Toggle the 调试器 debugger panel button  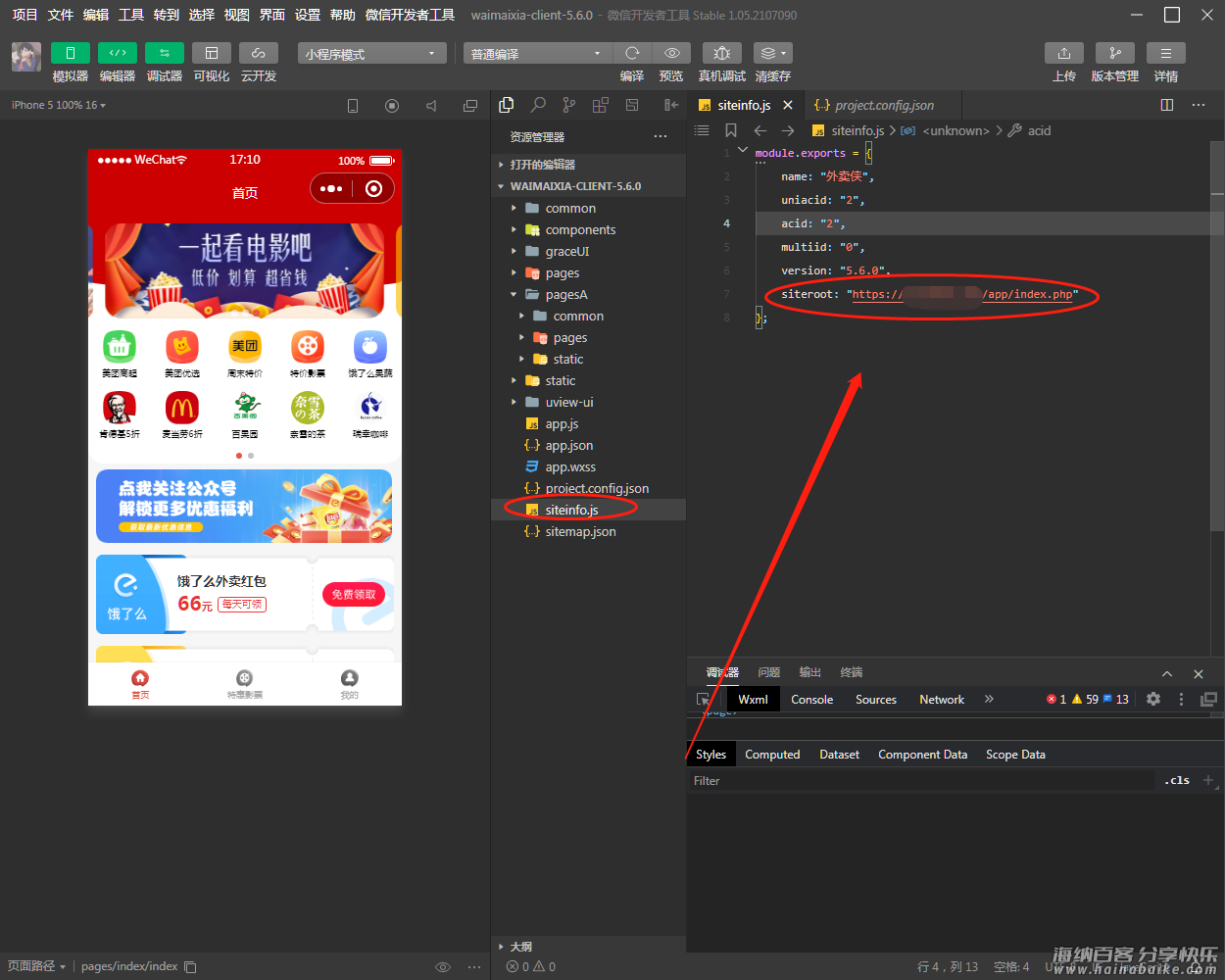coord(165,53)
